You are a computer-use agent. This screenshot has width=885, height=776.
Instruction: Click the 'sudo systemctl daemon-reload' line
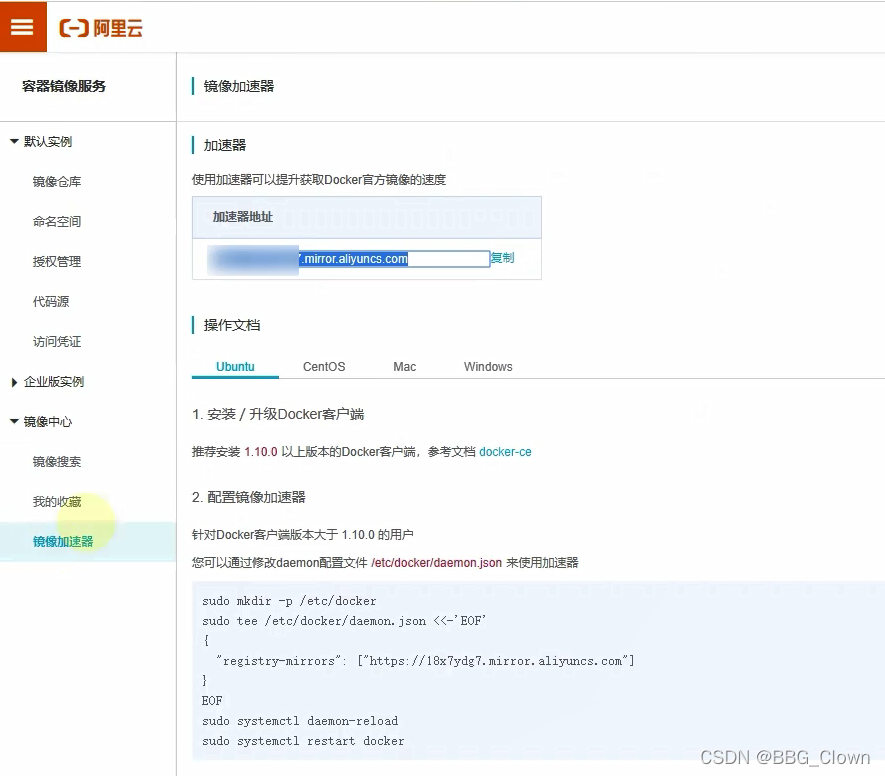[x=300, y=721]
